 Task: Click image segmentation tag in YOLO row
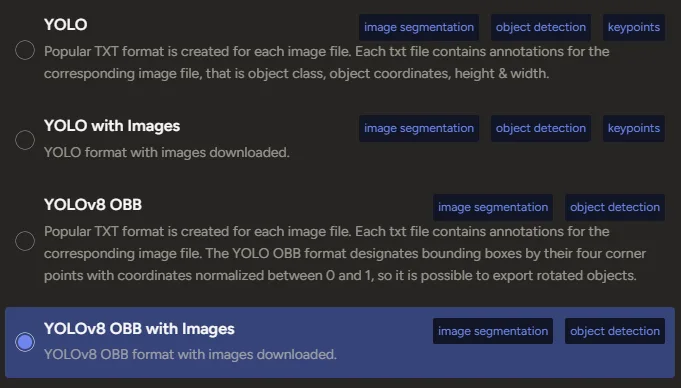pyautogui.click(x=419, y=27)
